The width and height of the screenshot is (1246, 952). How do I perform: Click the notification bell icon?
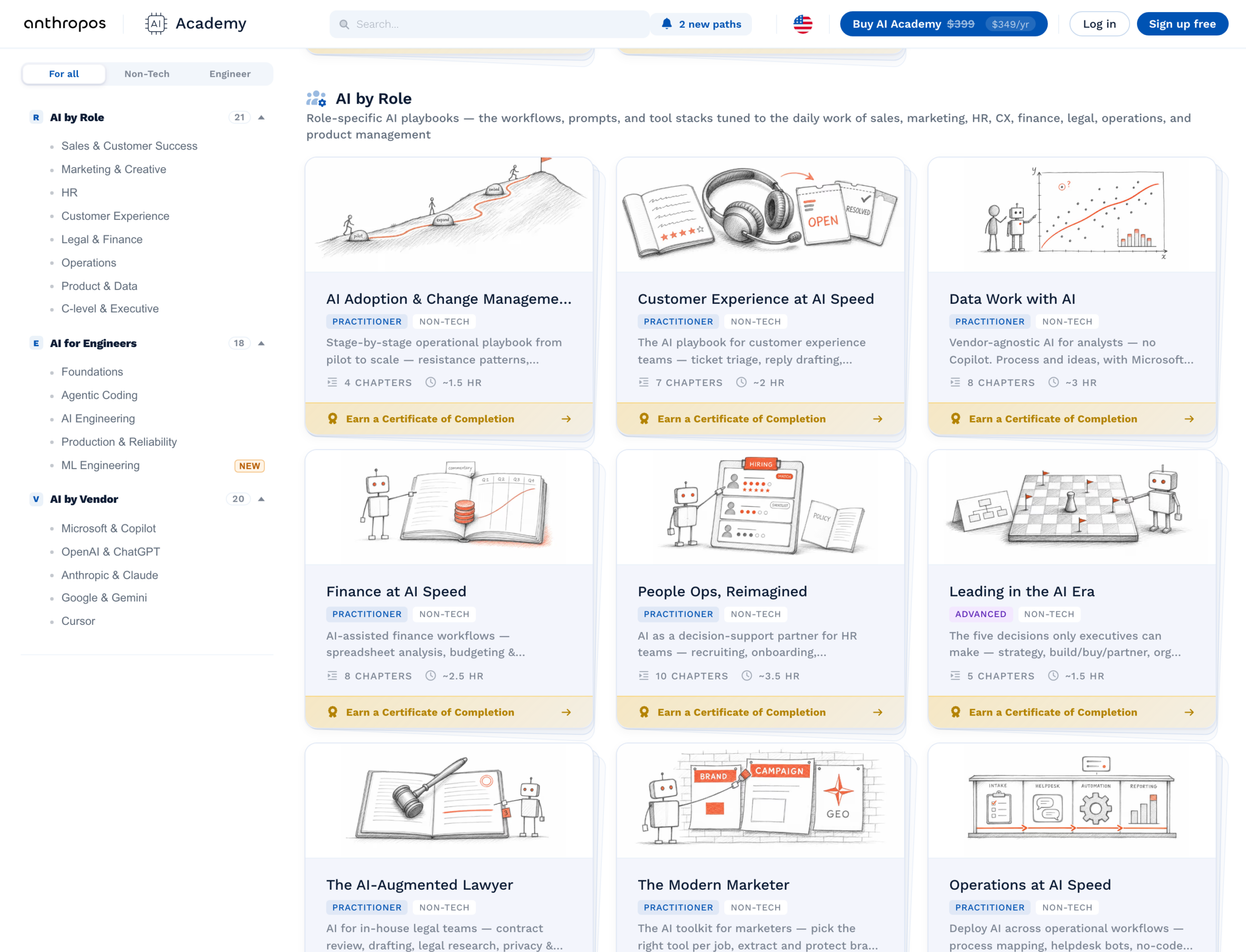point(667,24)
